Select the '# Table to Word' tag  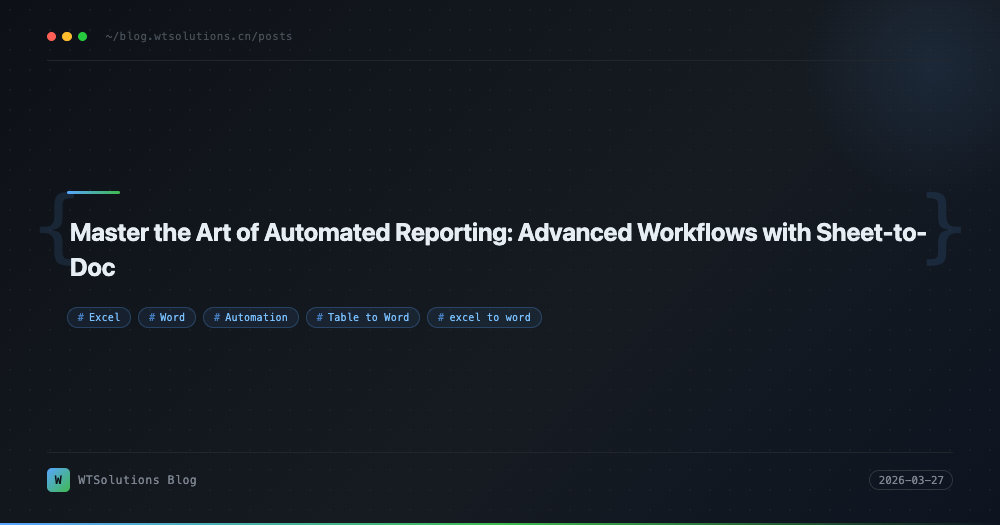click(x=363, y=317)
